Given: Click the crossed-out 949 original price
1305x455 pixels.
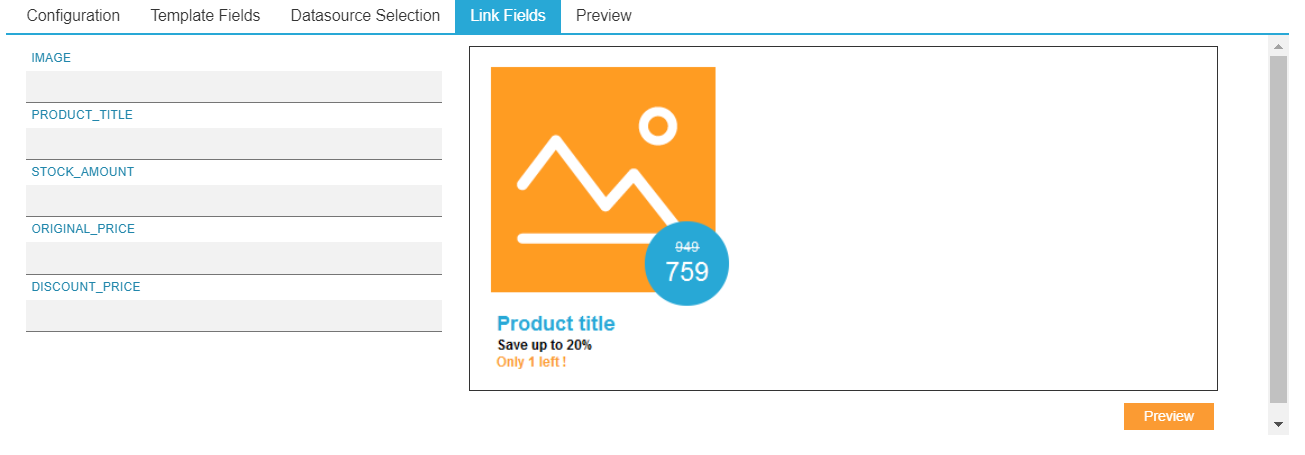Looking at the screenshot, I should pyautogui.click(x=687, y=247).
